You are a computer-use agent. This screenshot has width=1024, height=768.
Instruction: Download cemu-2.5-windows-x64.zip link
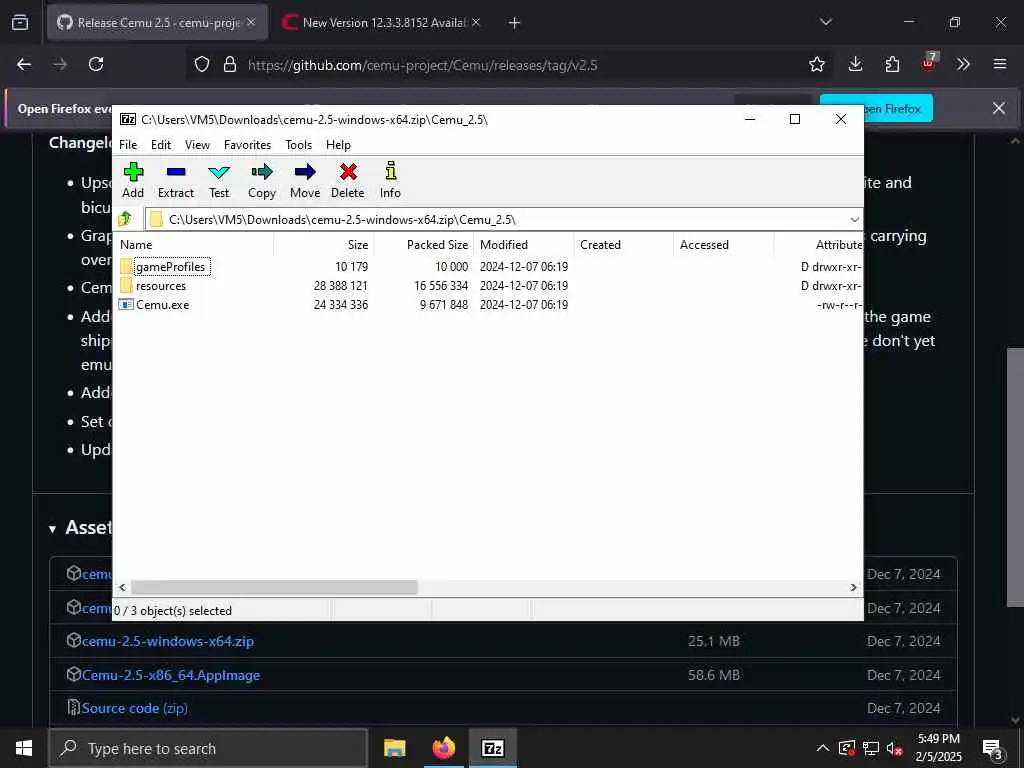coord(168,641)
